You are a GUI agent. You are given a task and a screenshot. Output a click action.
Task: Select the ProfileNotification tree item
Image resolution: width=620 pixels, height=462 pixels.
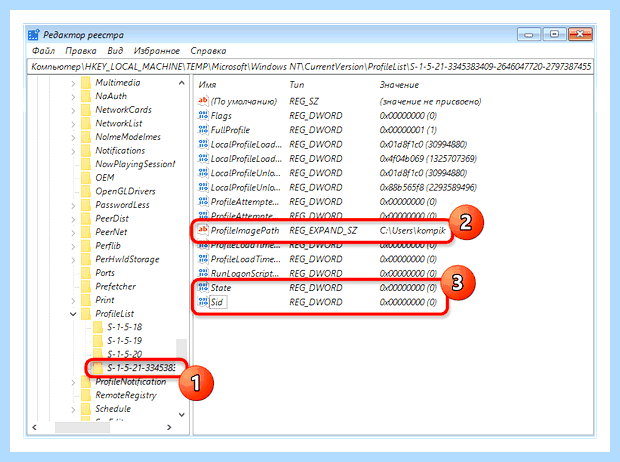[130, 382]
